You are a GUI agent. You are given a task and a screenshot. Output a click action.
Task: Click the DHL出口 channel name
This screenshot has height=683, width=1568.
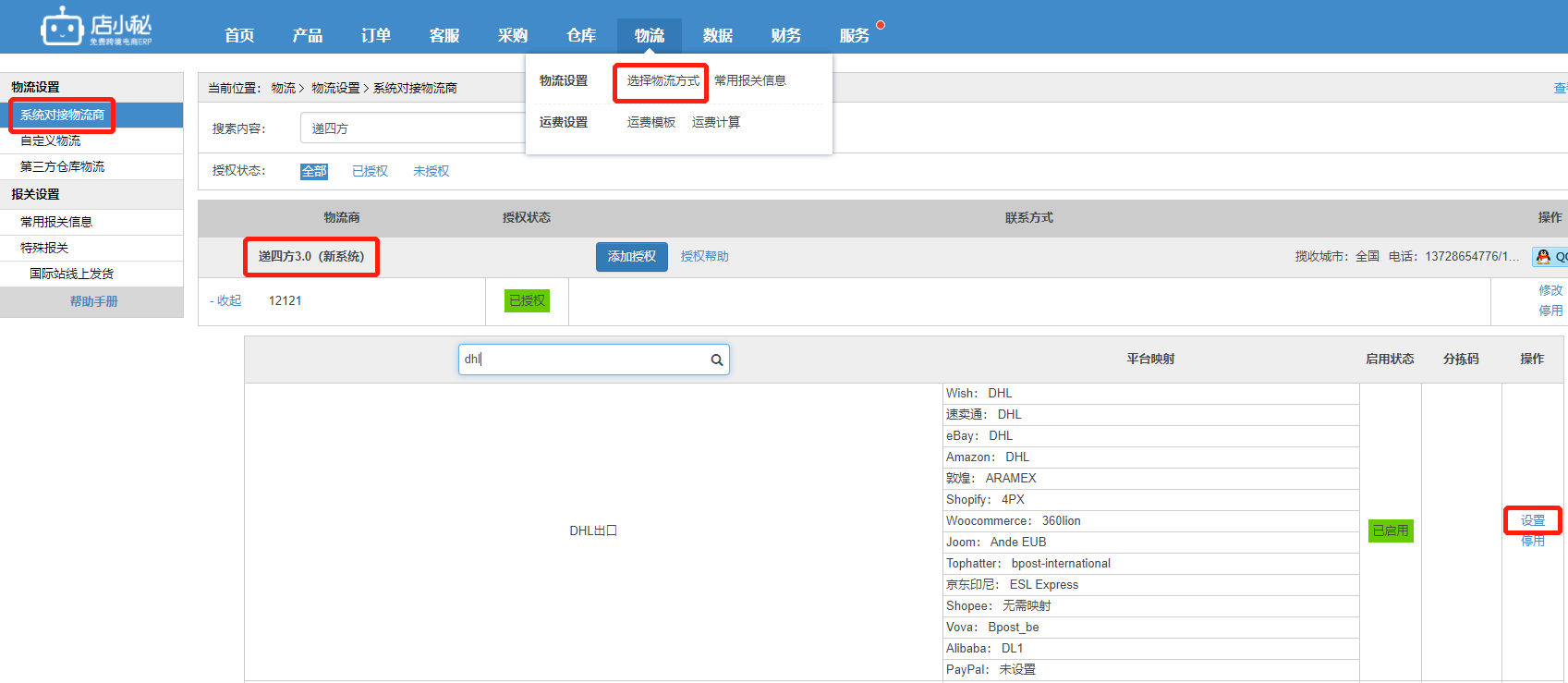(593, 531)
